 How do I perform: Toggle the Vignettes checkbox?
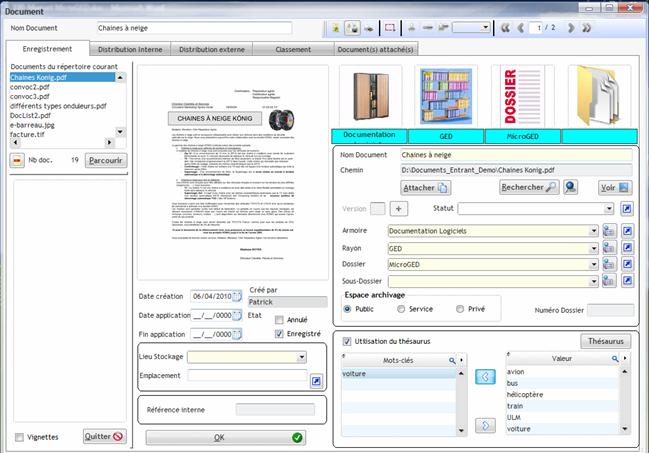coord(20,437)
